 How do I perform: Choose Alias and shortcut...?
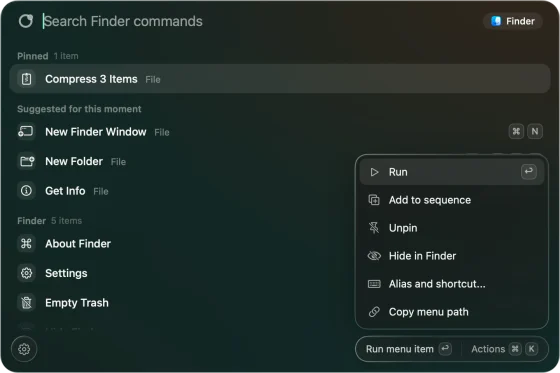pos(451,284)
